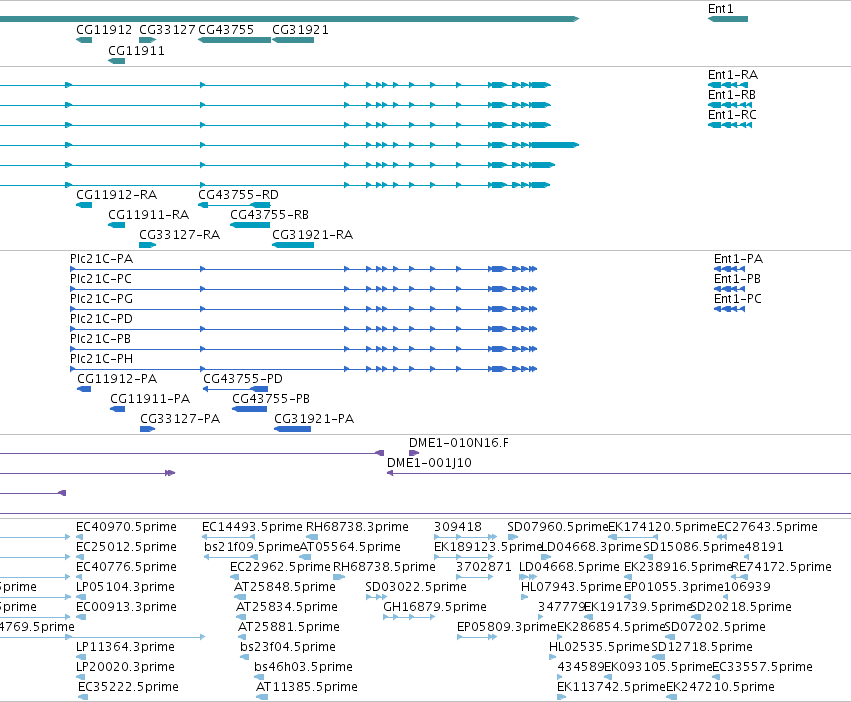
Task: Select the SD03022.5prime EST label
Action: pos(416,587)
